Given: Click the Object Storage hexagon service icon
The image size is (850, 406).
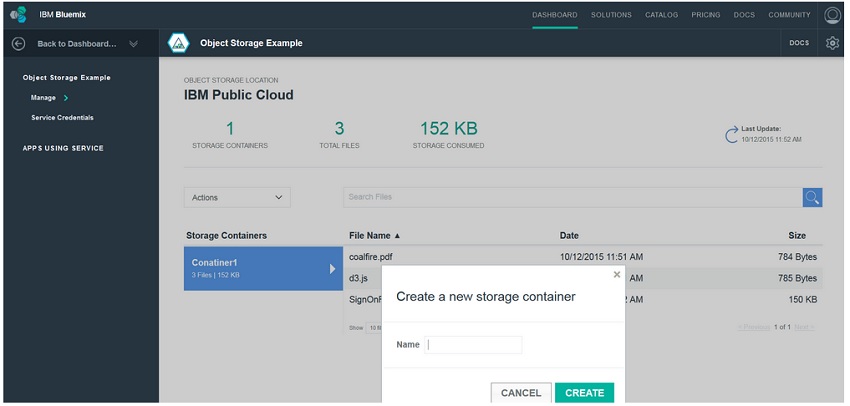Looking at the screenshot, I should (x=178, y=43).
